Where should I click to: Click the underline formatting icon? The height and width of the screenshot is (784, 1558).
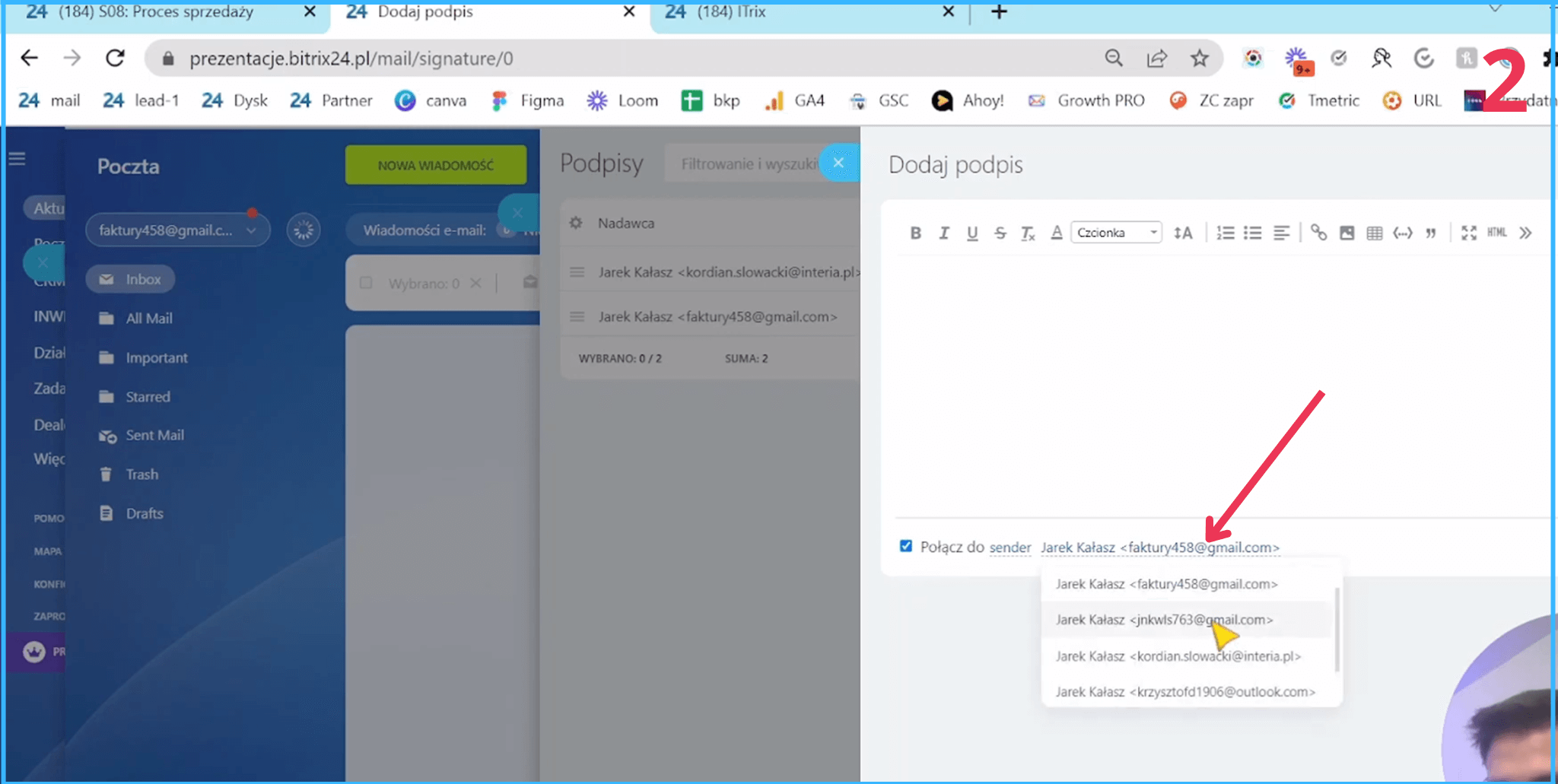(971, 233)
